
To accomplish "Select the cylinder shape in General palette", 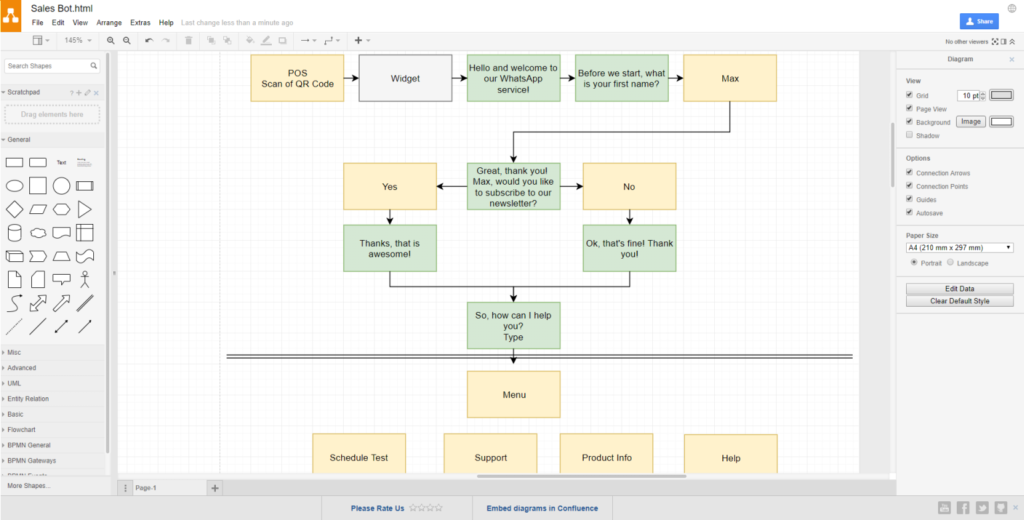I will (14, 232).
